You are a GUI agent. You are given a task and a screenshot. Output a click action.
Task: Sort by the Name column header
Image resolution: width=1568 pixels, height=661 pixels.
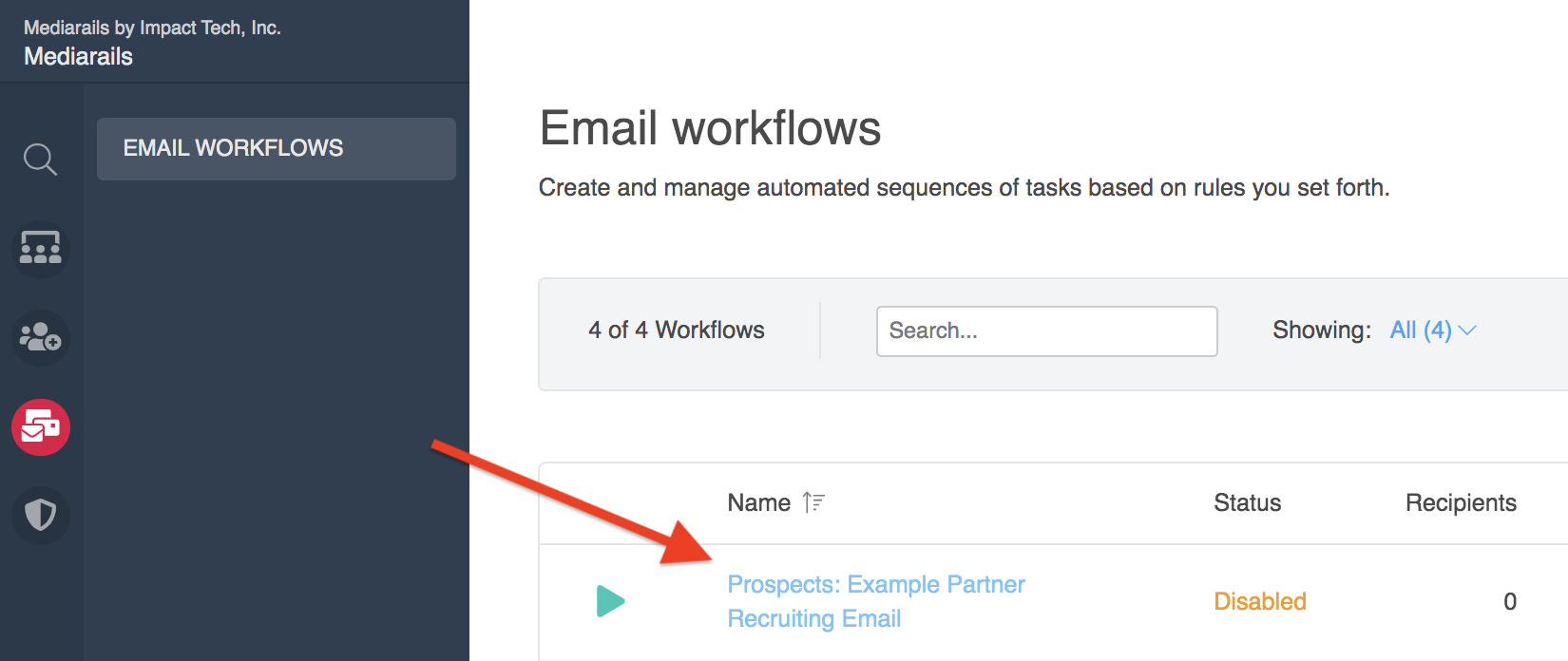click(758, 502)
